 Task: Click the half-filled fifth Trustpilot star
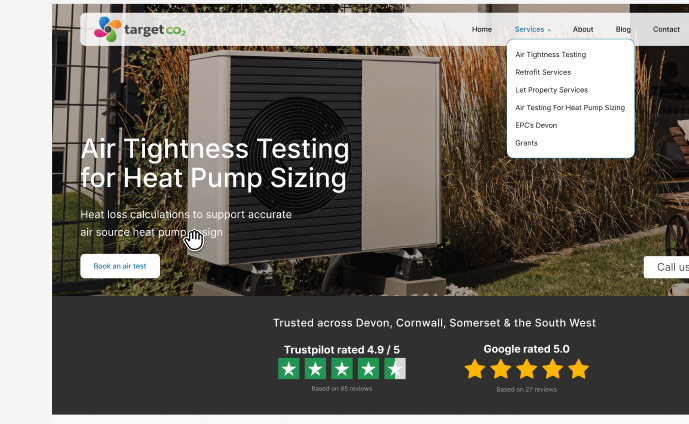point(395,369)
